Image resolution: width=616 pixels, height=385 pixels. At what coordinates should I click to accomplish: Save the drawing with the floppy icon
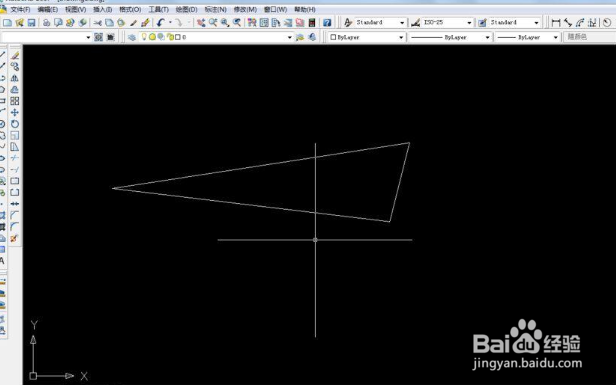31,23
